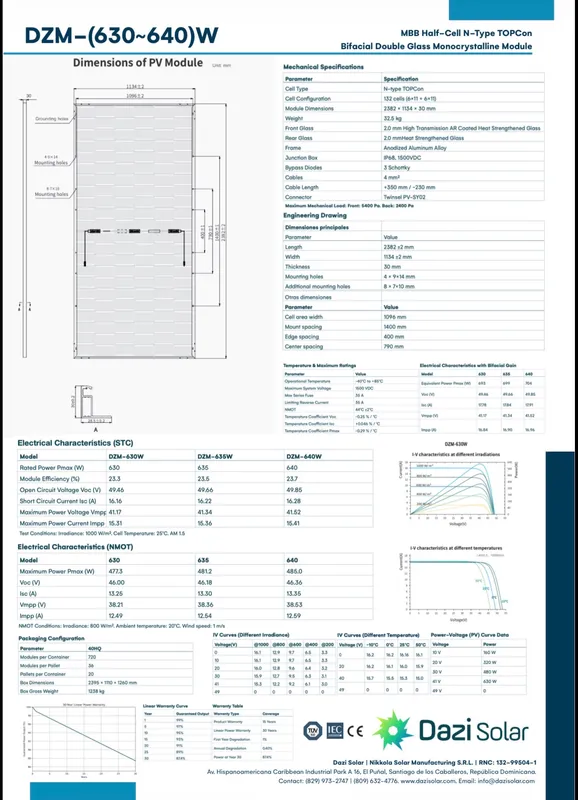Select the 'DZM-635W' column header
This screenshot has height=800, width=578.
coord(215,457)
